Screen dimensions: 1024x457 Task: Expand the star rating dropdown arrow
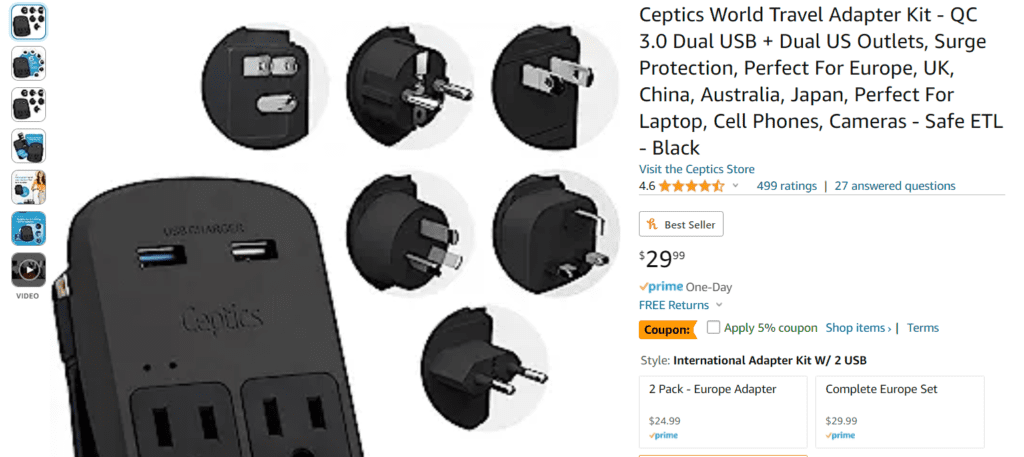735,186
